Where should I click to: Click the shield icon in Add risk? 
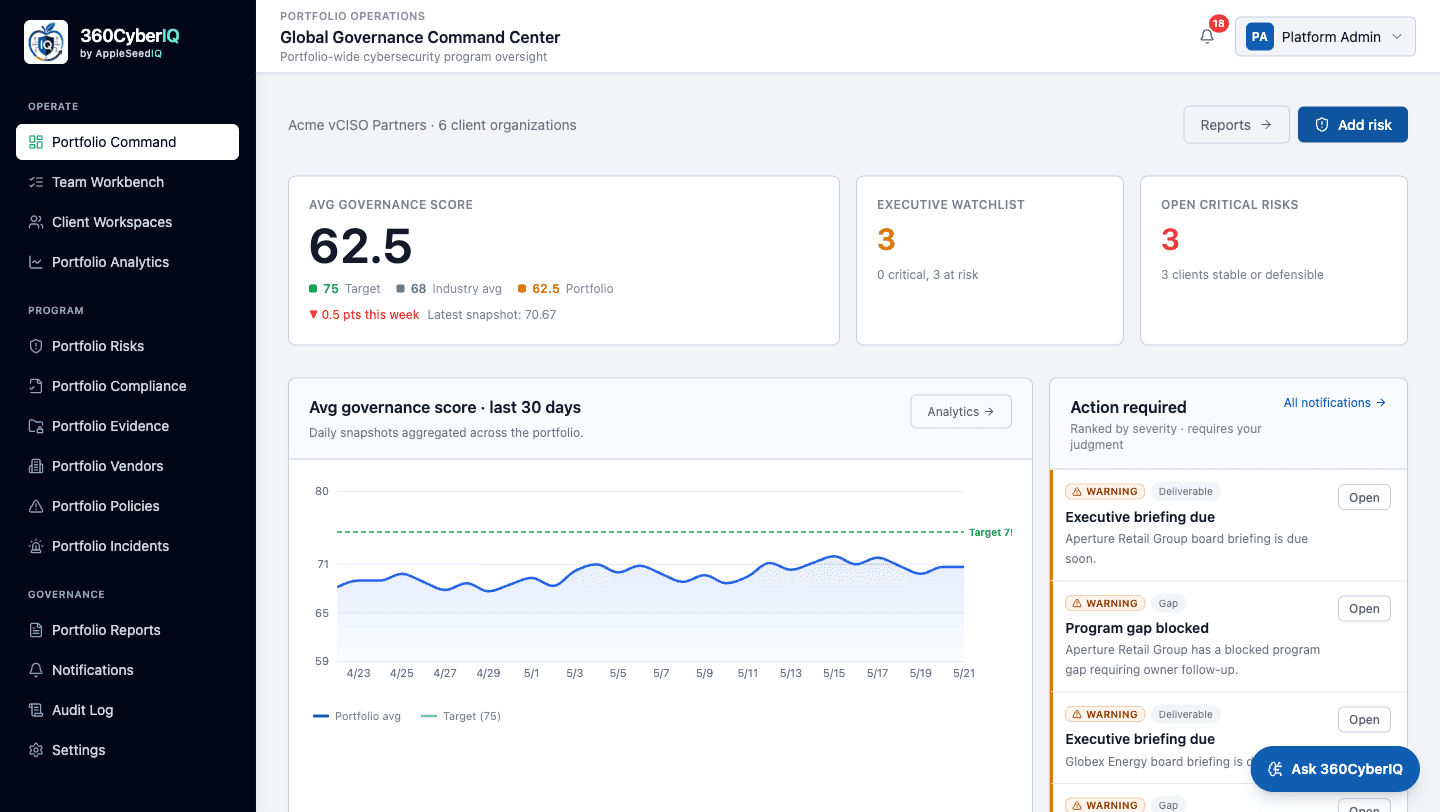coord(1322,125)
